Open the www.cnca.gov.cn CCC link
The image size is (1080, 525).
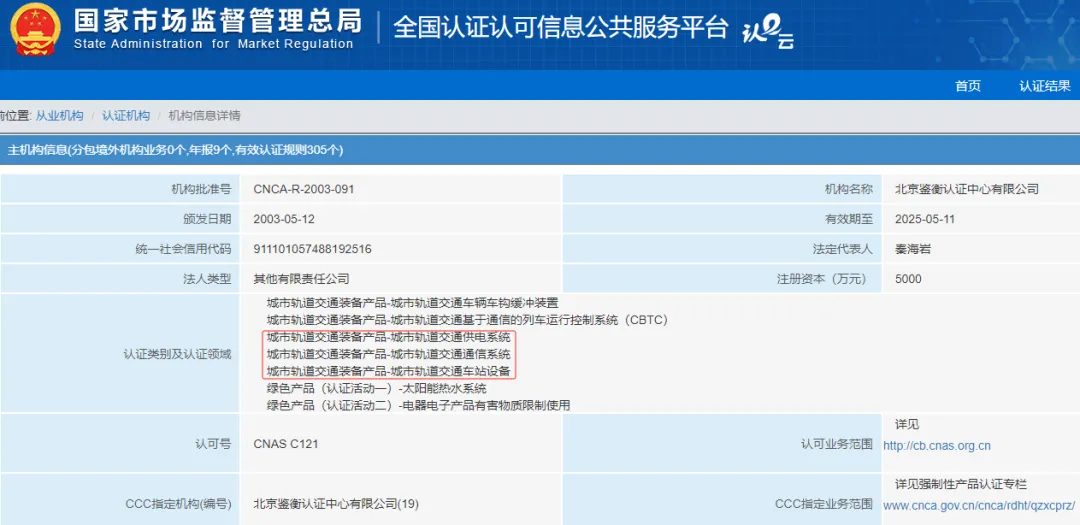(980, 506)
